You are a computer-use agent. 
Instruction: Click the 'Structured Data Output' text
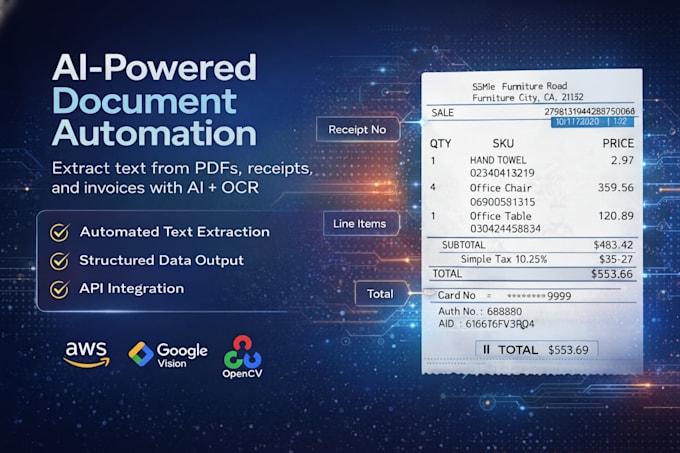tap(161, 260)
